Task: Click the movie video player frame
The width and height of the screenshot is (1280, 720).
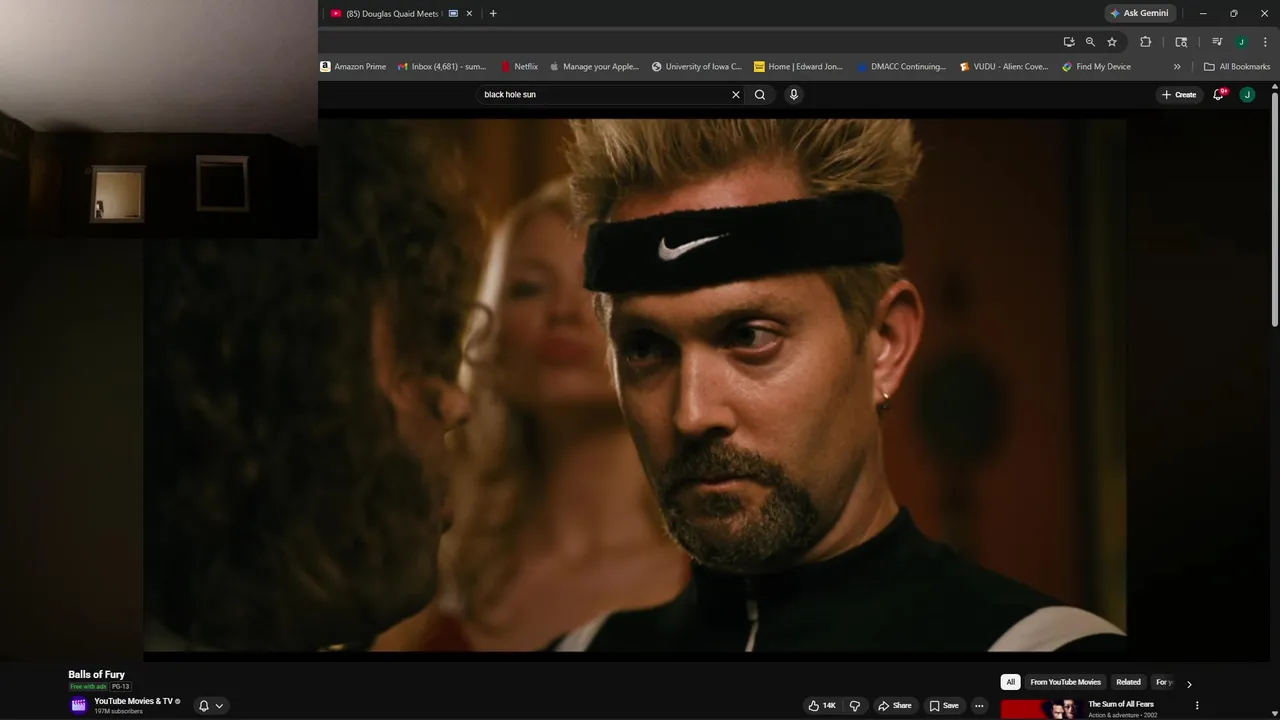Action: pos(635,385)
